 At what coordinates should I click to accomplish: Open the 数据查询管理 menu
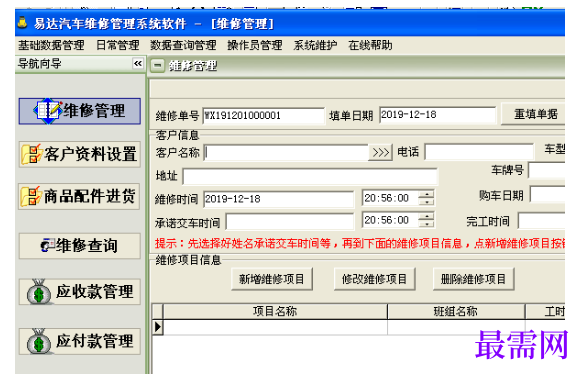[183, 45]
